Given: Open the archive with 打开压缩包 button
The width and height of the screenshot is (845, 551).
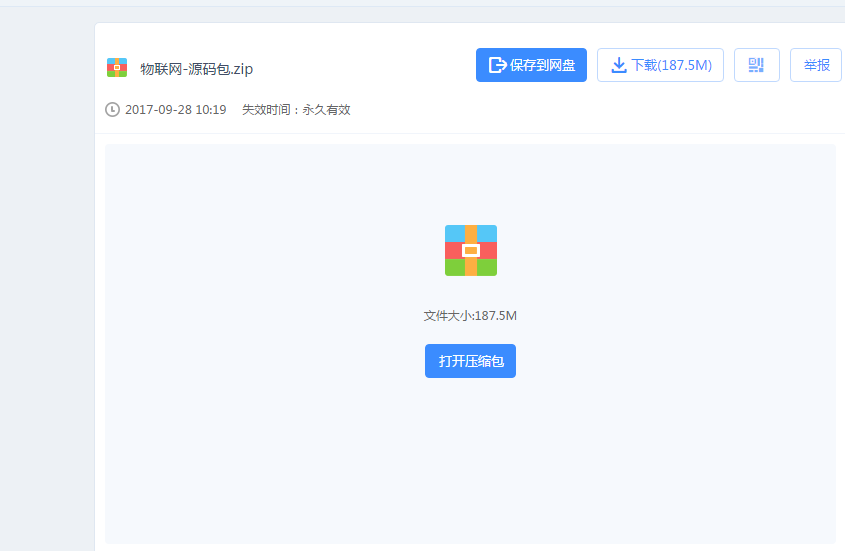Looking at the screenshot, I should tap(470, 361).
